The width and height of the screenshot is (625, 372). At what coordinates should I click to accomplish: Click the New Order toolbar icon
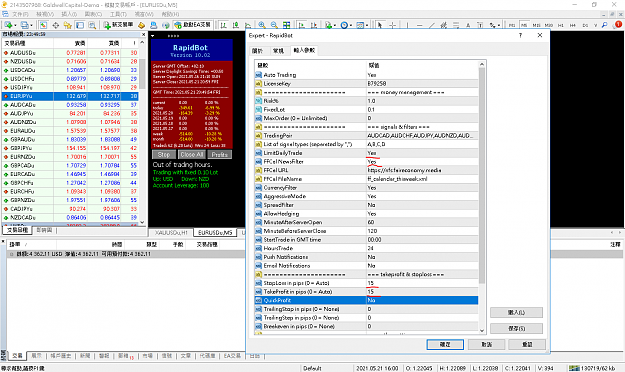118,25
